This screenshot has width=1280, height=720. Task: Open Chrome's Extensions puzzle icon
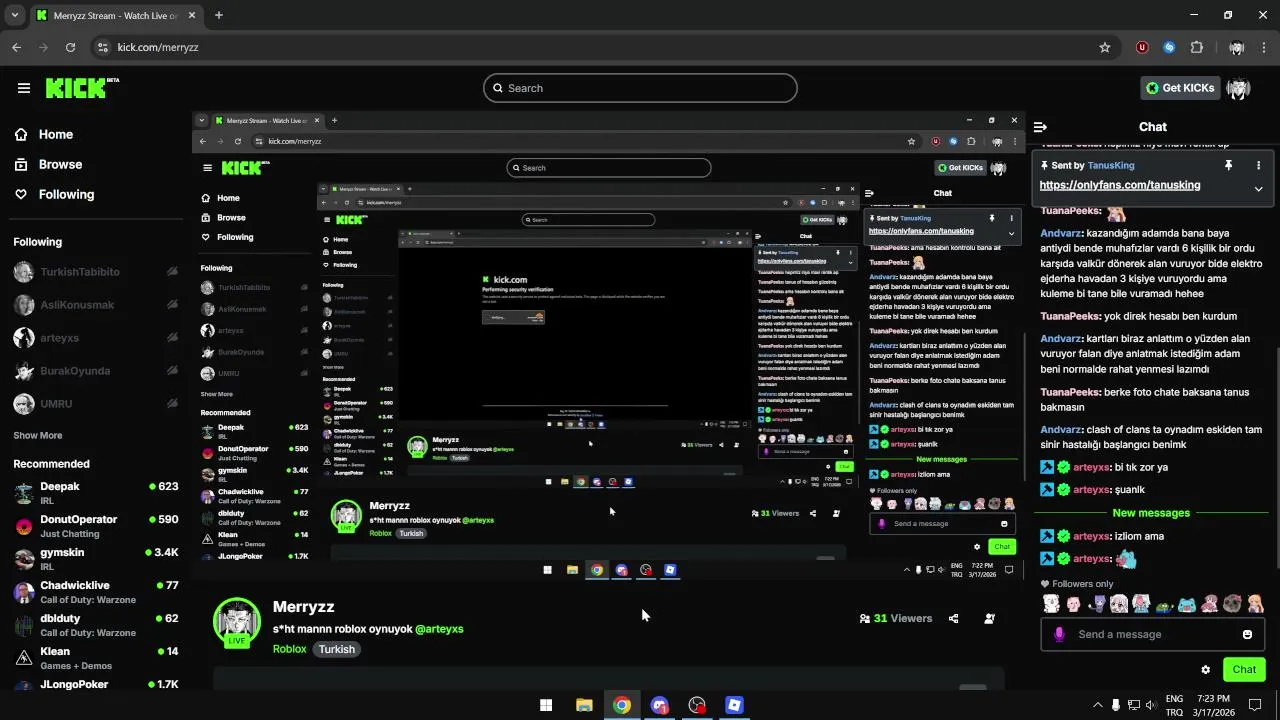(1197, 47)
